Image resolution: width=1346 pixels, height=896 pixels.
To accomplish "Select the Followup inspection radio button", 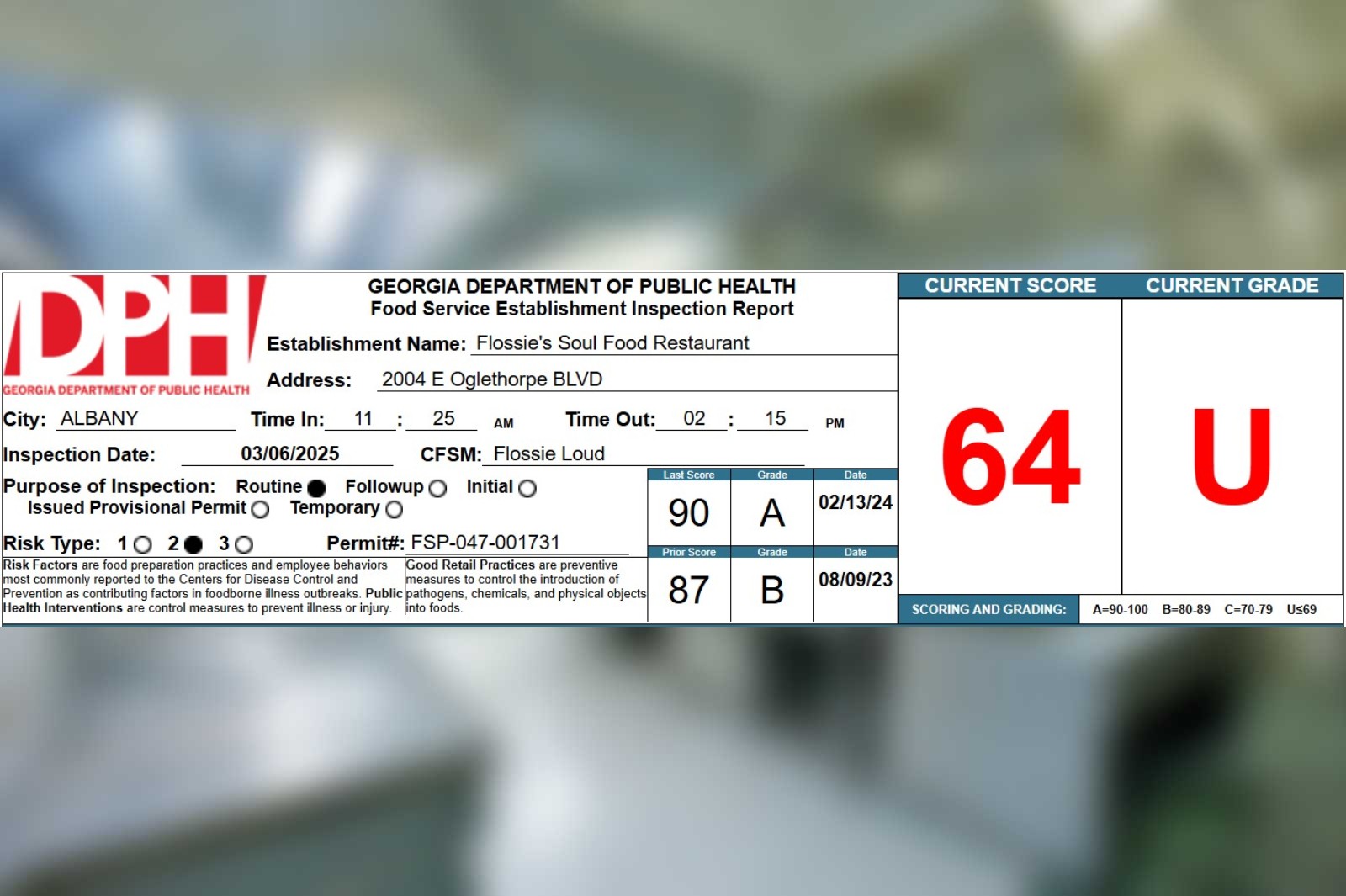I will point(438,488).
